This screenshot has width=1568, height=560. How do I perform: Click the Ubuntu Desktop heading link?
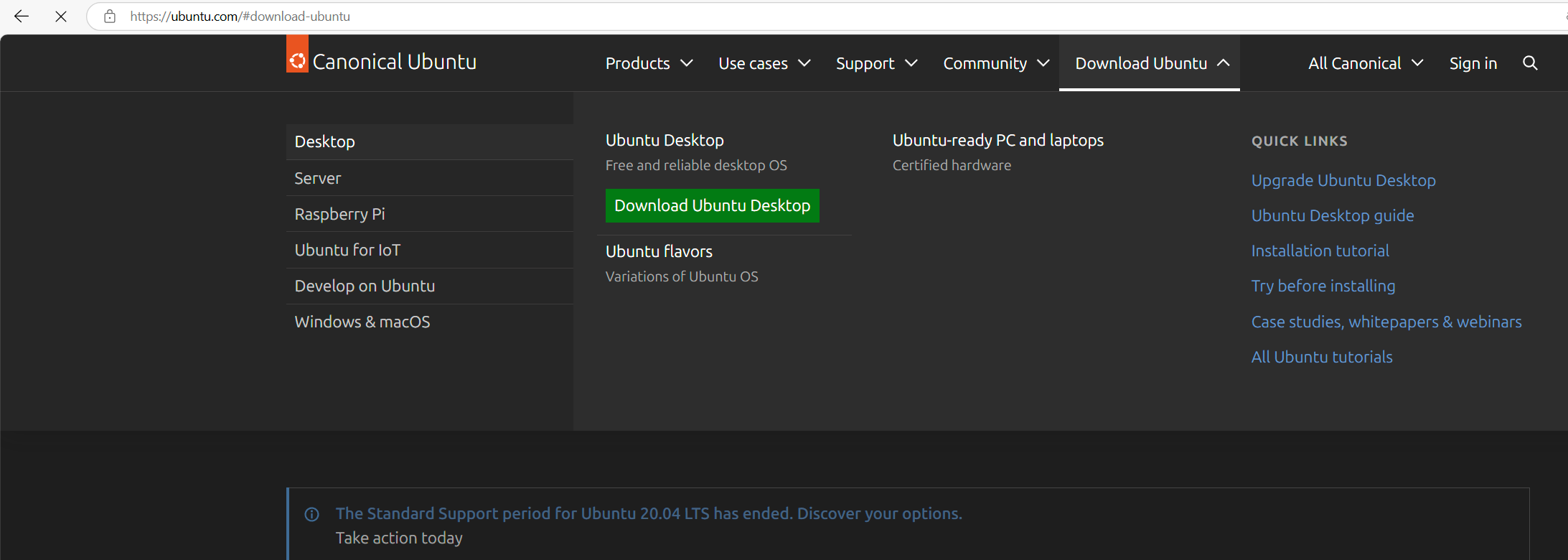click(x=665, y=140)
